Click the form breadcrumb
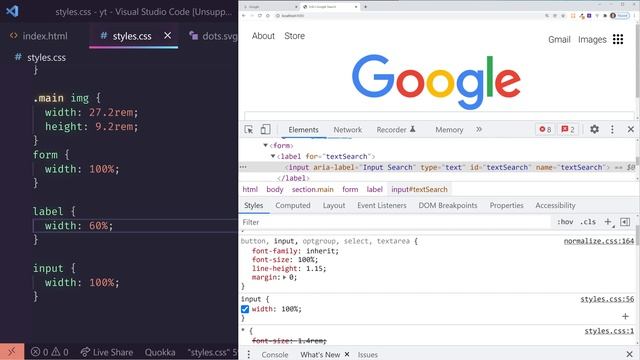Viewport: 640px width, 360px height. (350, 189)
